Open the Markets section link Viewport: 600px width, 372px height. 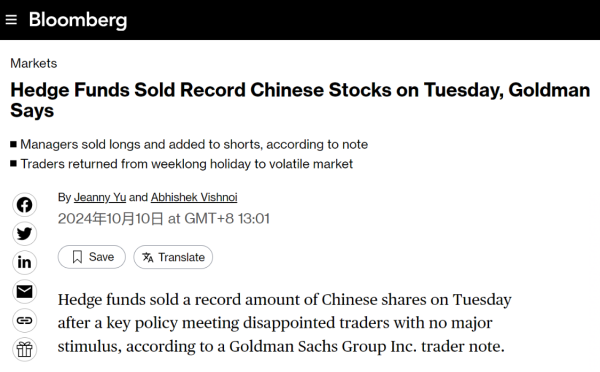34,63
